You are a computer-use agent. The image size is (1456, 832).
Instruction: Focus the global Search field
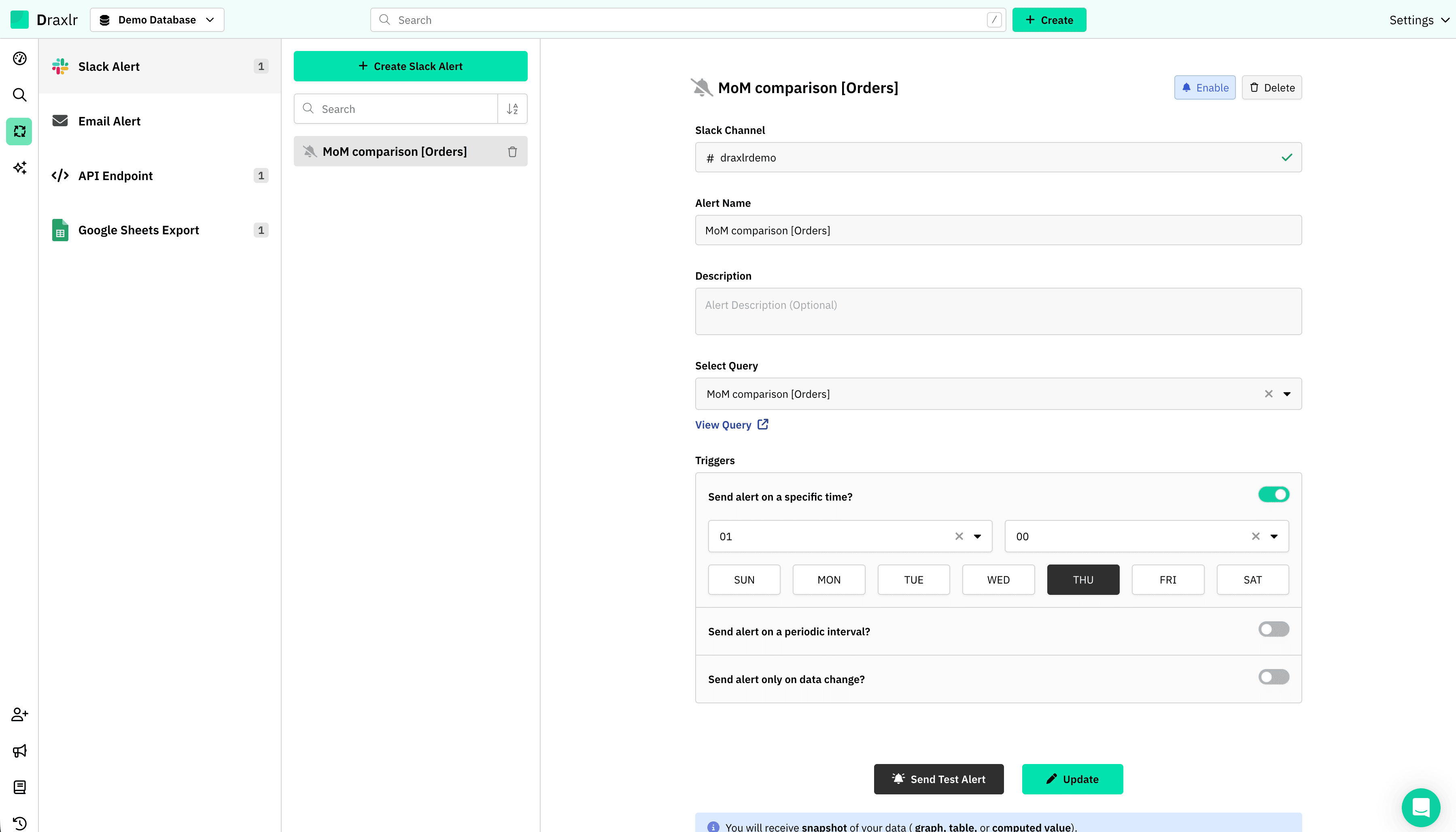(x=688, y=20)
